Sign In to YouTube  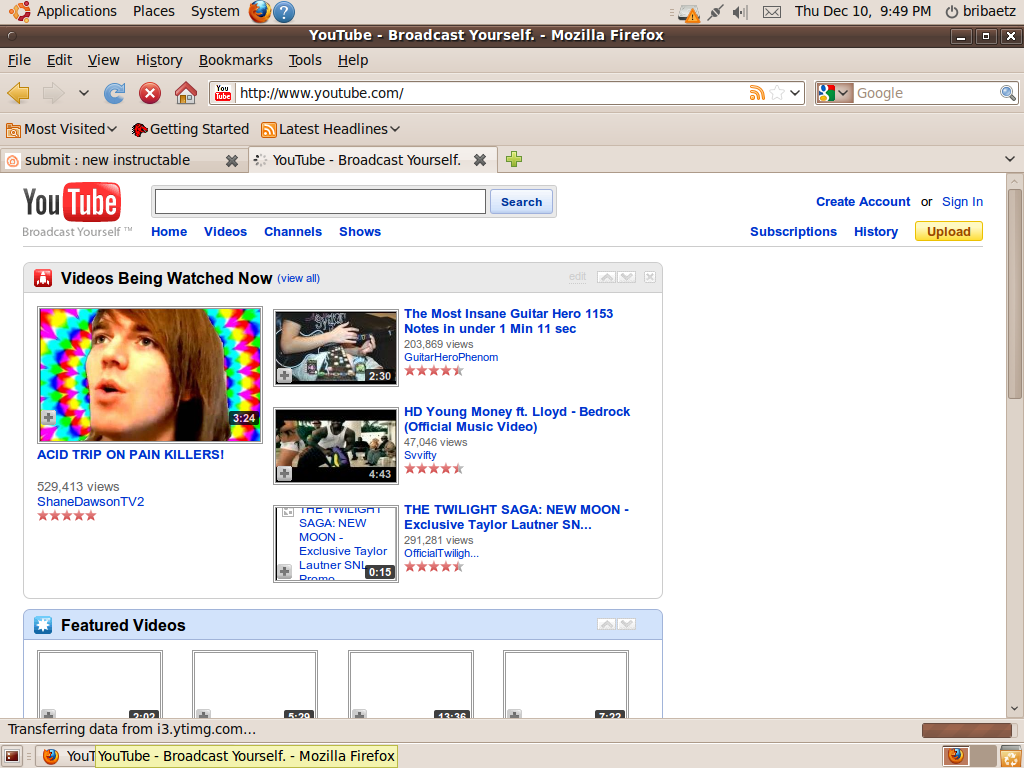pyautogui.click(x=962, y=201)
